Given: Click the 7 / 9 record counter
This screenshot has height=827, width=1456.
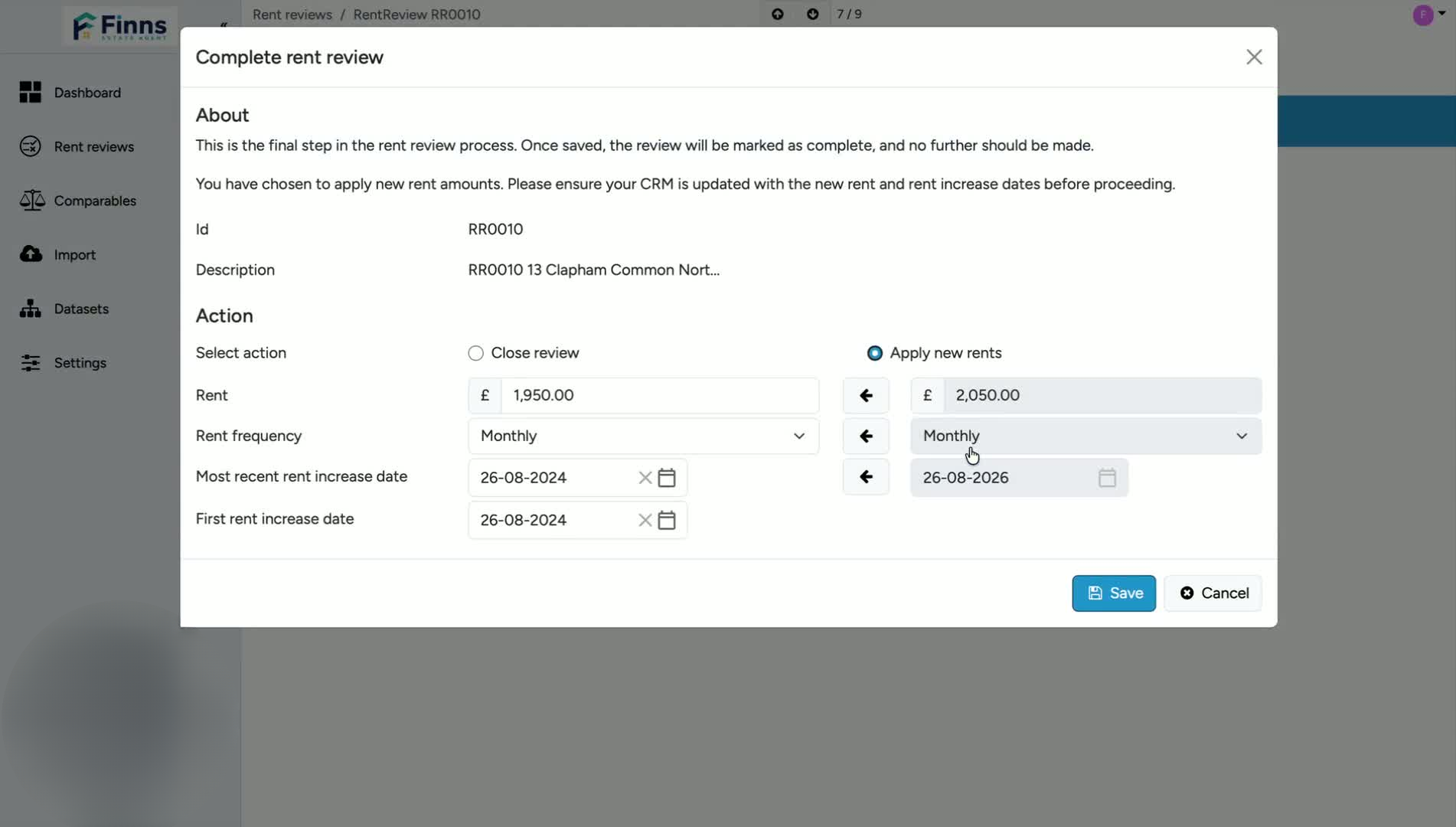Looking at the screenshot, I should 849,14.
